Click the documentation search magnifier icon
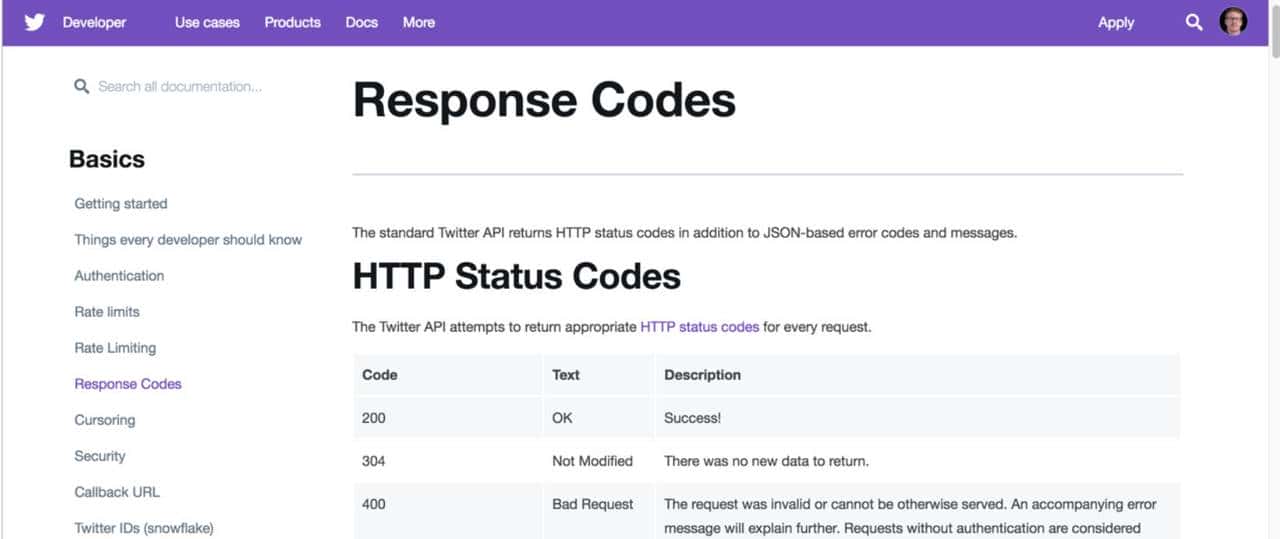This screenshot has height=539, width=1280. pos(81,87)
